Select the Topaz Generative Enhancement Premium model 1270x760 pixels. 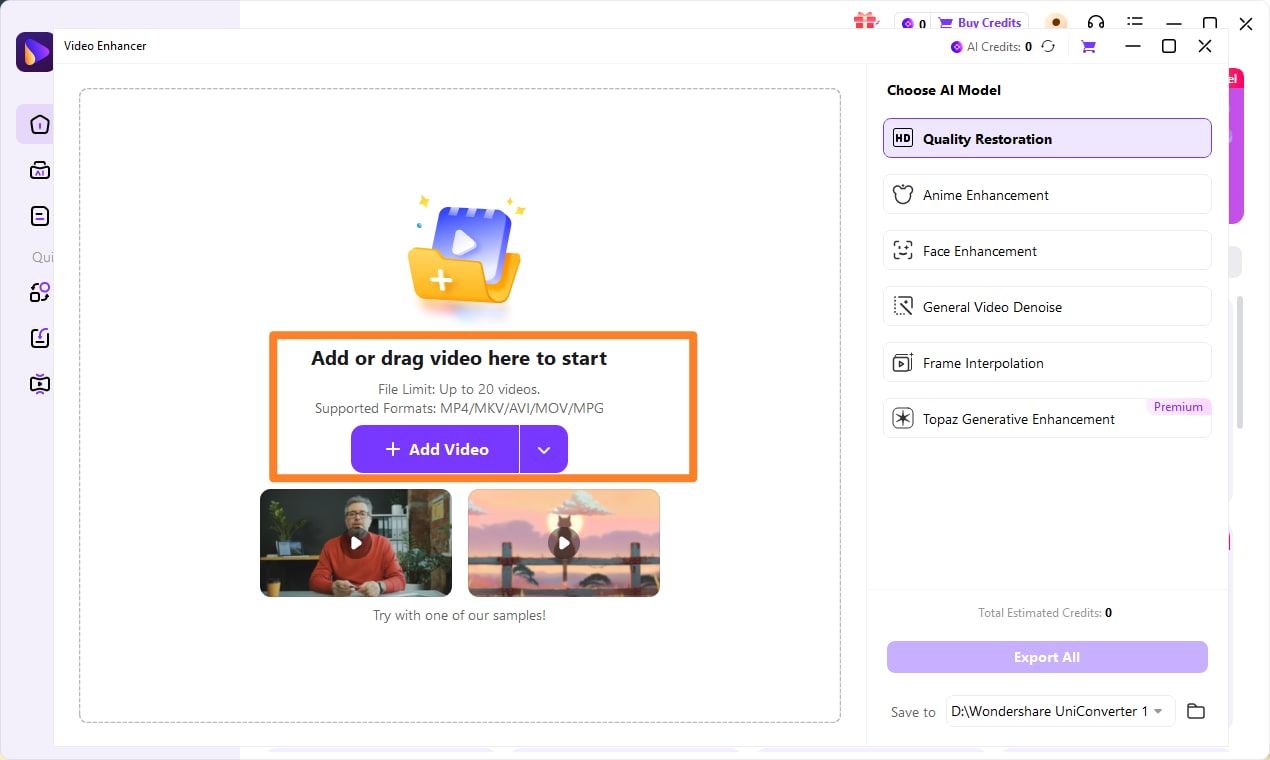[1046, 418]
